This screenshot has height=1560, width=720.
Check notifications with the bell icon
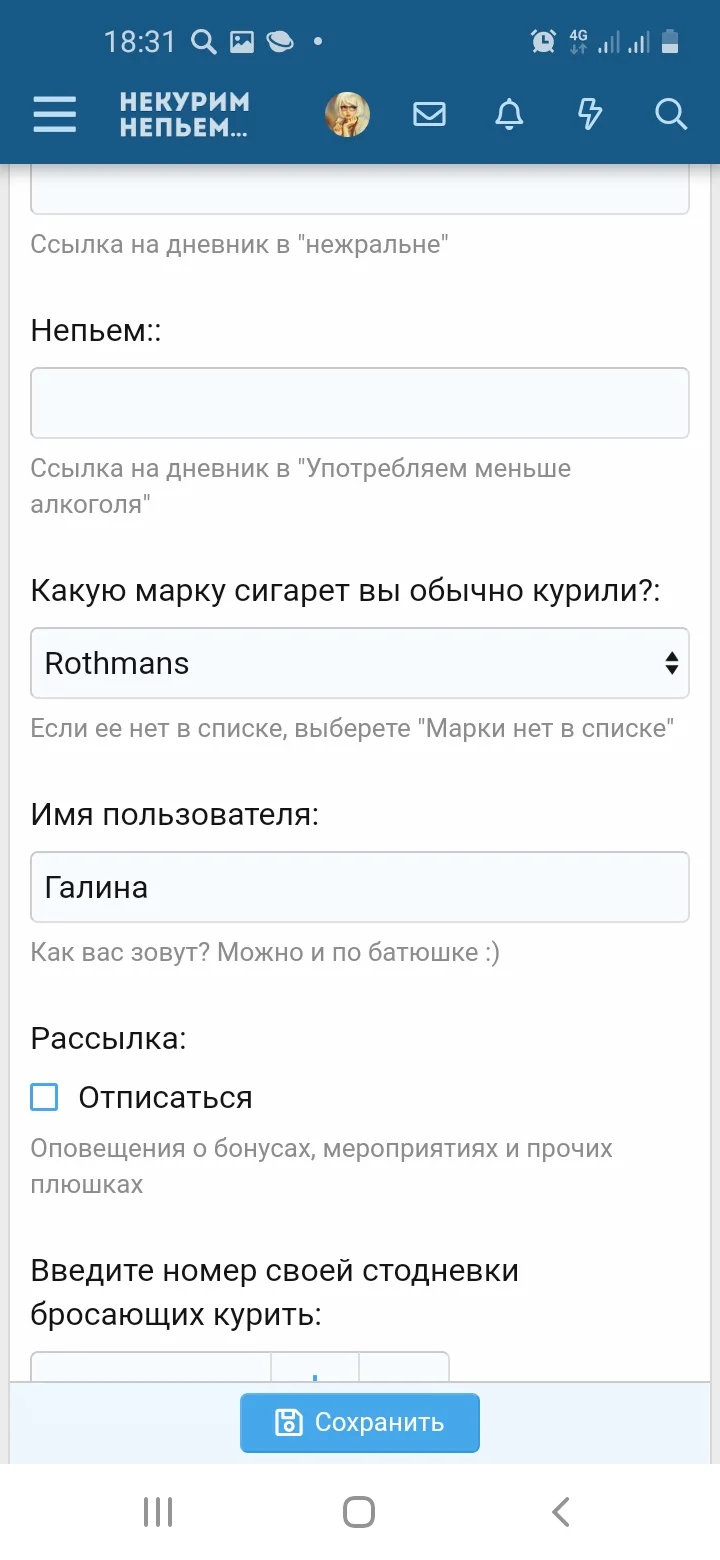pos(508,114)
